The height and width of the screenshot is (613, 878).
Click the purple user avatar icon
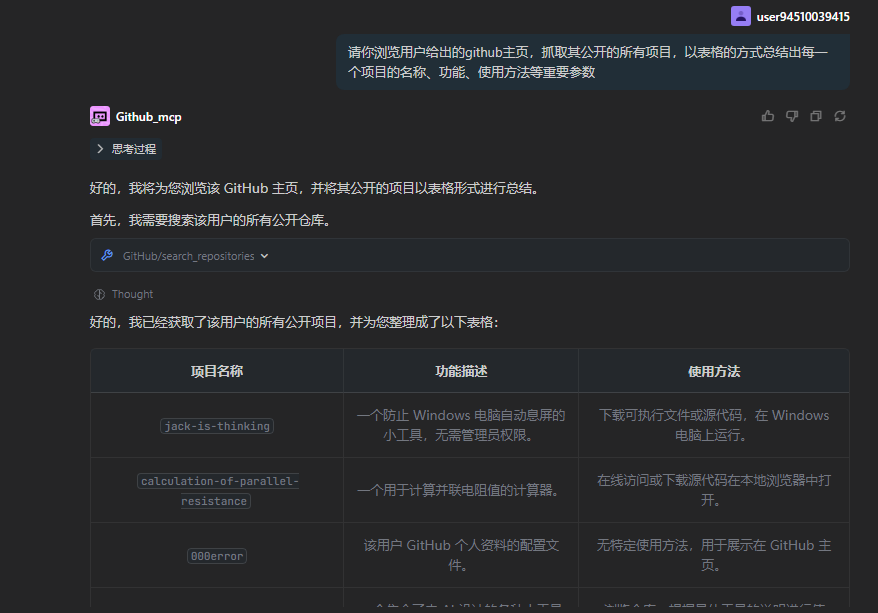point(741,16)
